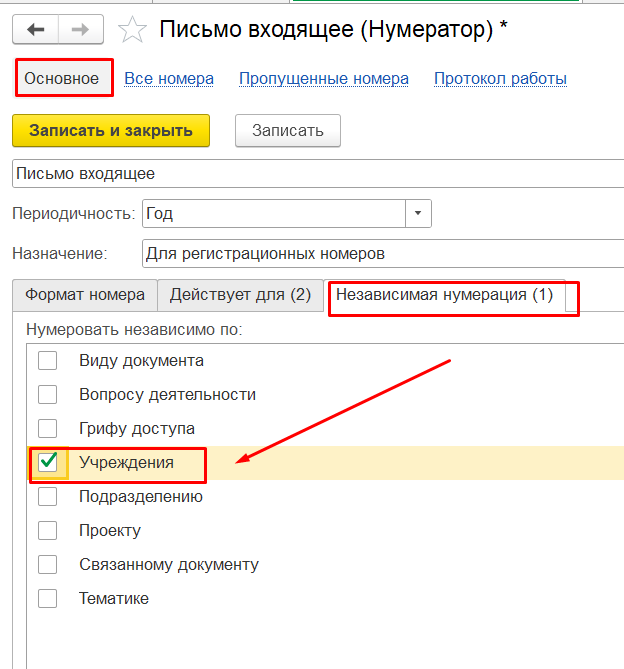Open the Все номера link
The width and height of the screenshot is (624, 669).
tap(169, 79)
